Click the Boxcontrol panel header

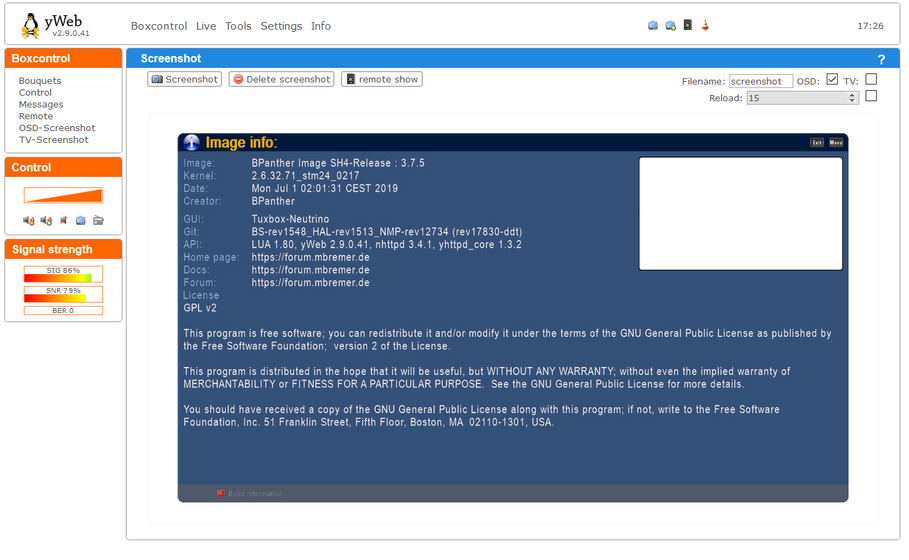tap(63, 59)
